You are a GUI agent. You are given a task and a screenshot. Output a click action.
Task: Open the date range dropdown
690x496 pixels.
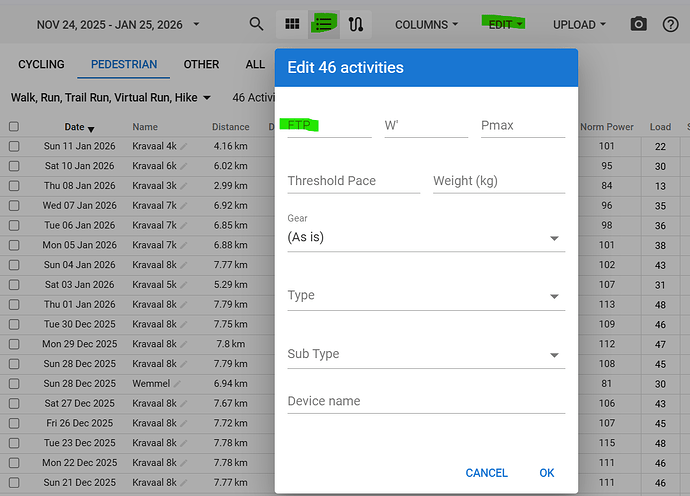118,25
